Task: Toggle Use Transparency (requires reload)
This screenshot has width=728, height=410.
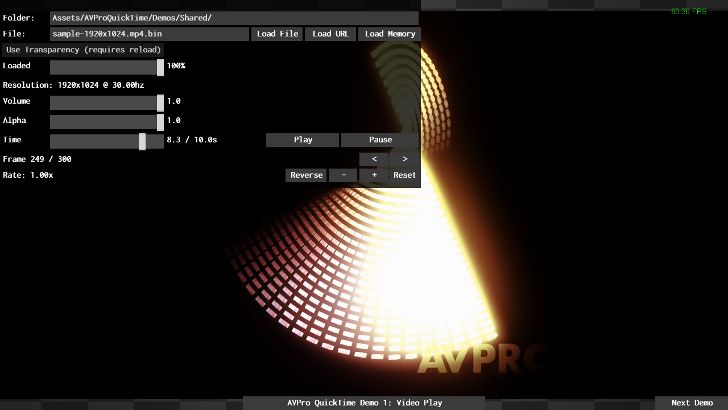Action: point(83,50)
